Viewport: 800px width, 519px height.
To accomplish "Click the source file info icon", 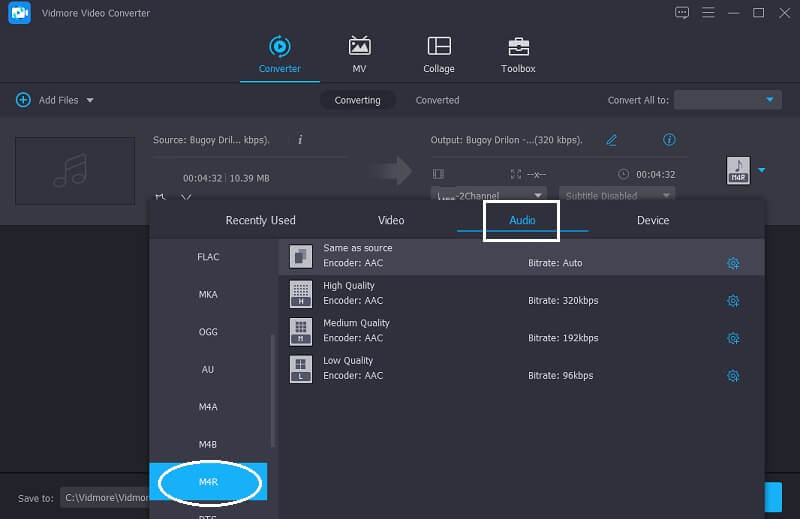I will [300, 140].
